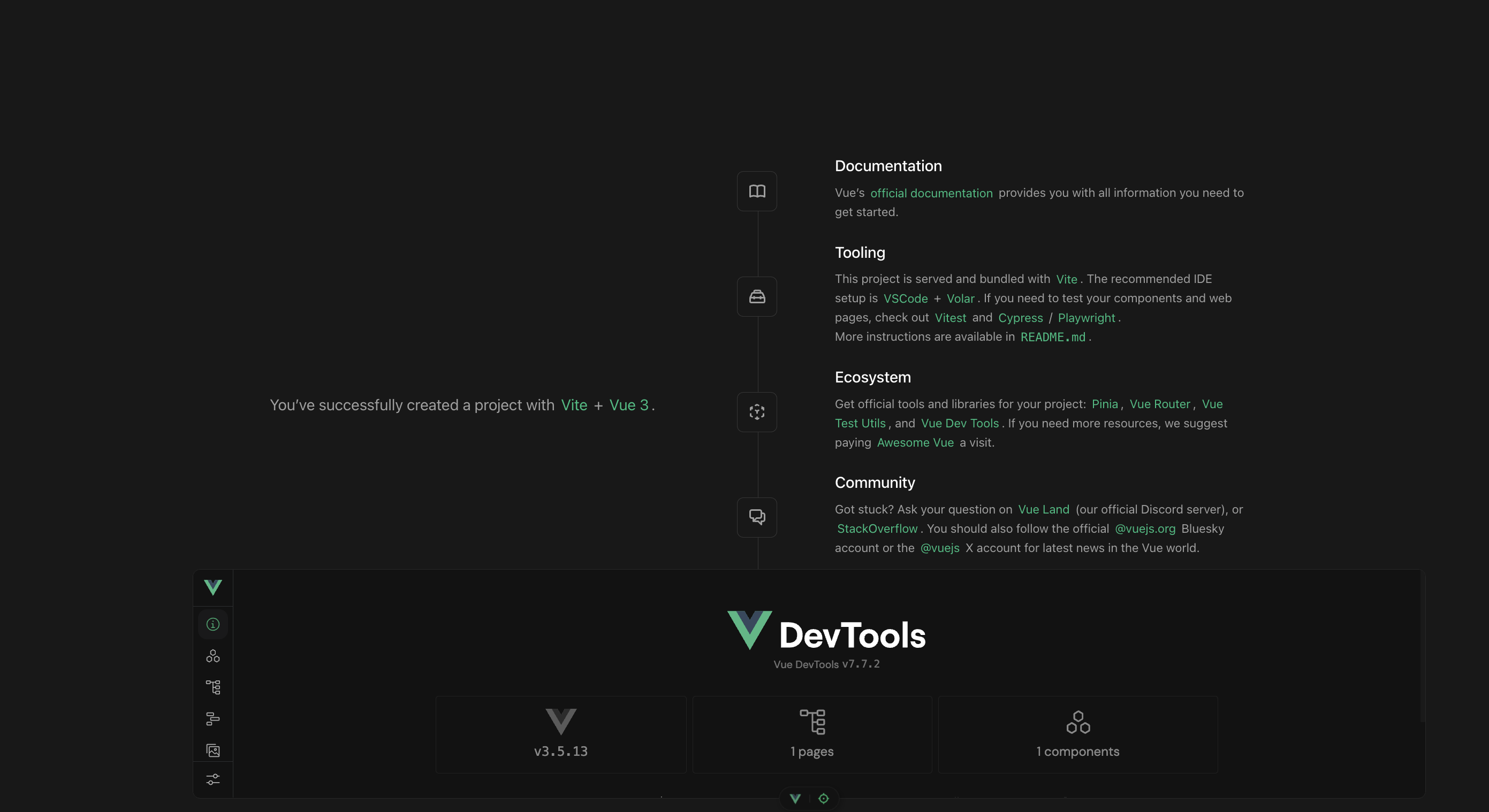Click the DevTools panel vertical scrollbar
Viewport: 1489px width, 812px height.
pos(1423,646)
